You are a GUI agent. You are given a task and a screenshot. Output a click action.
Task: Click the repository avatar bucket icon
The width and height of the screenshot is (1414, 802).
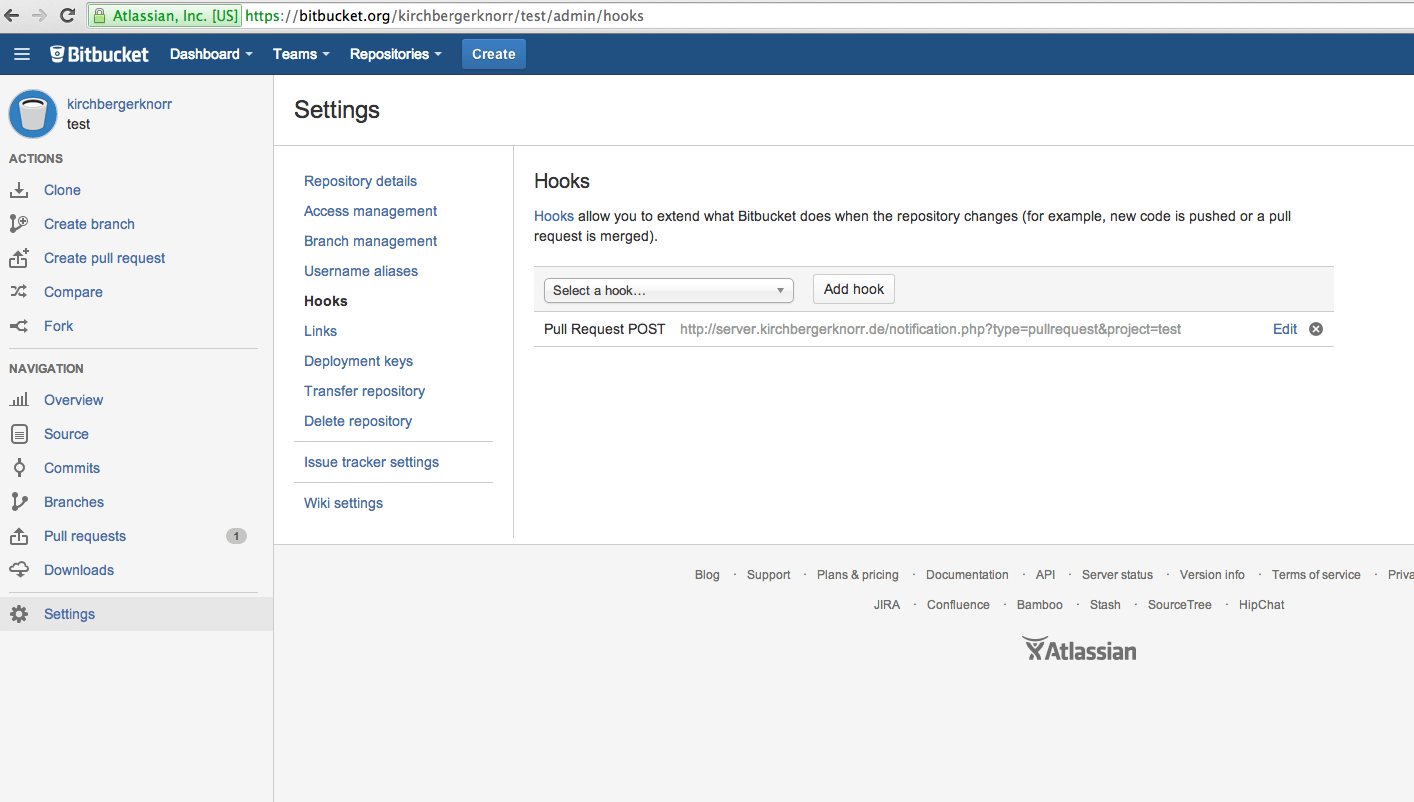coord(33,114)
